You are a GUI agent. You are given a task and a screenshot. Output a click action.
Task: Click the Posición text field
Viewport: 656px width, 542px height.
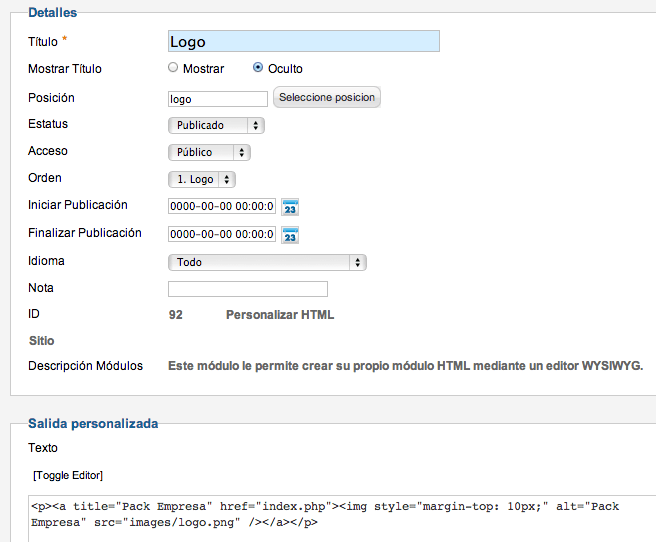tap(218, 99)
